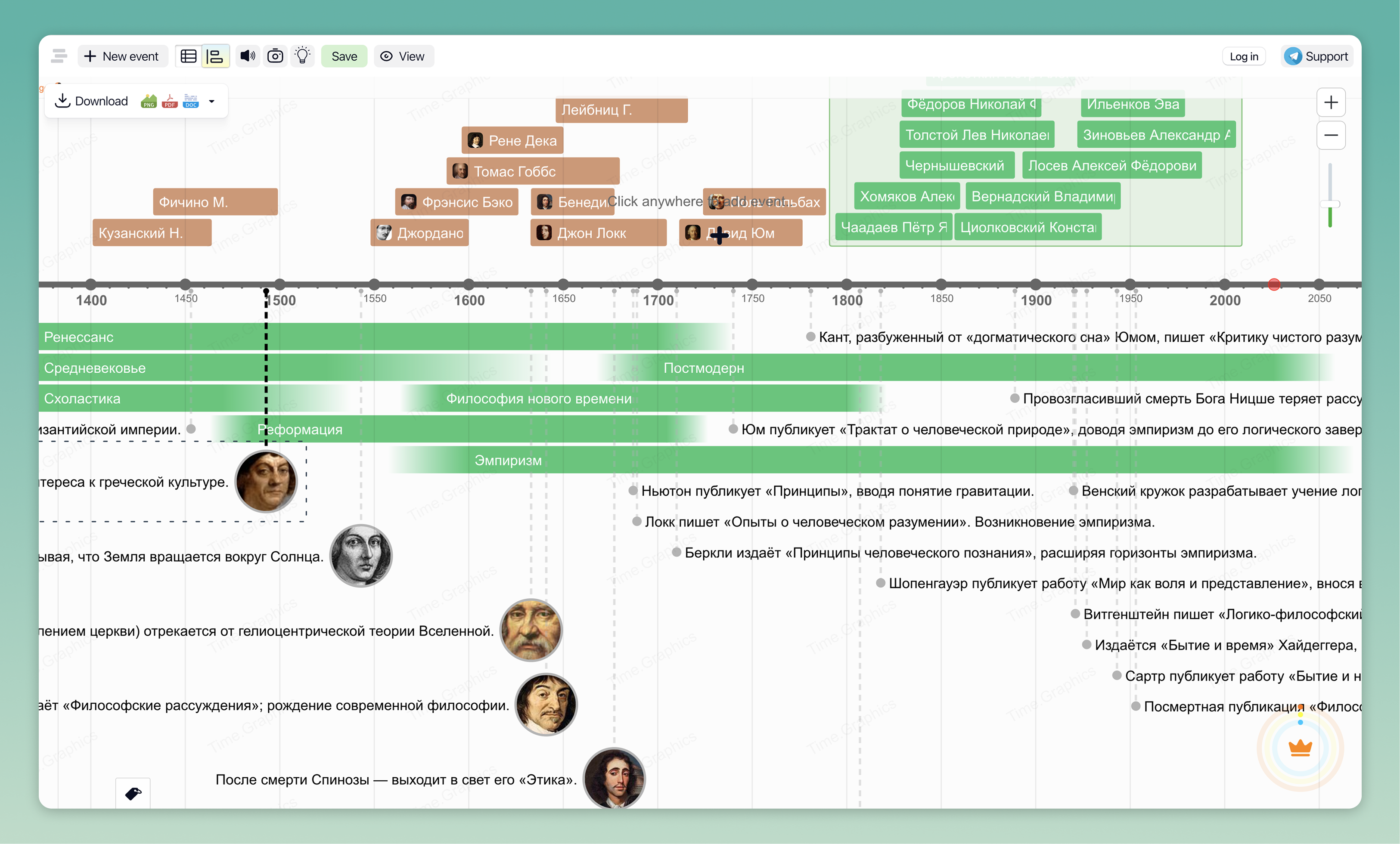Image resolution: width=1400 pixels, height=844 pixels.
Task: Open the hamburger menu icon top-left
Action: (59, 56)
